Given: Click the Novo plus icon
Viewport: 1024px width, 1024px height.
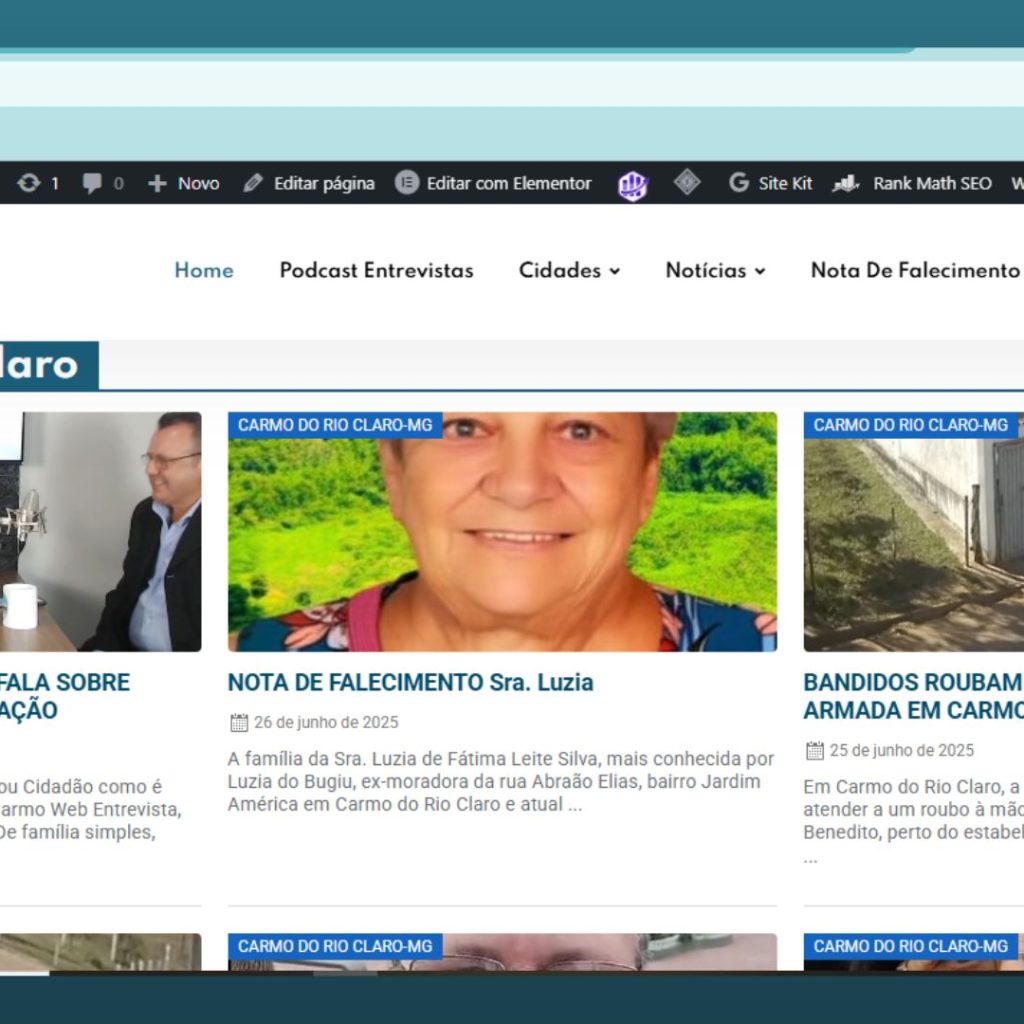Looking at the screenshot, I should tap(157, 183).
